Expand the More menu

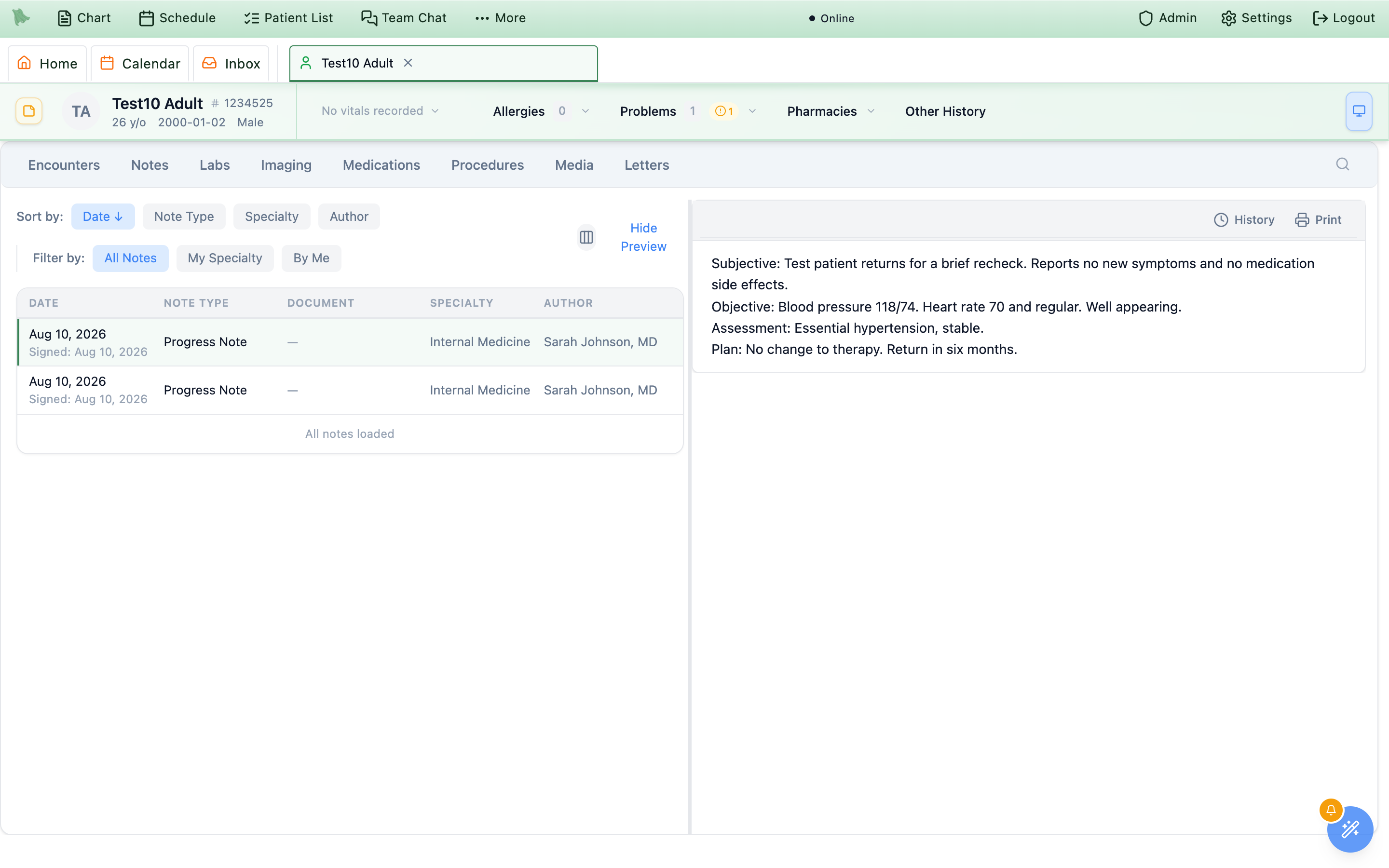click(501, 18)
